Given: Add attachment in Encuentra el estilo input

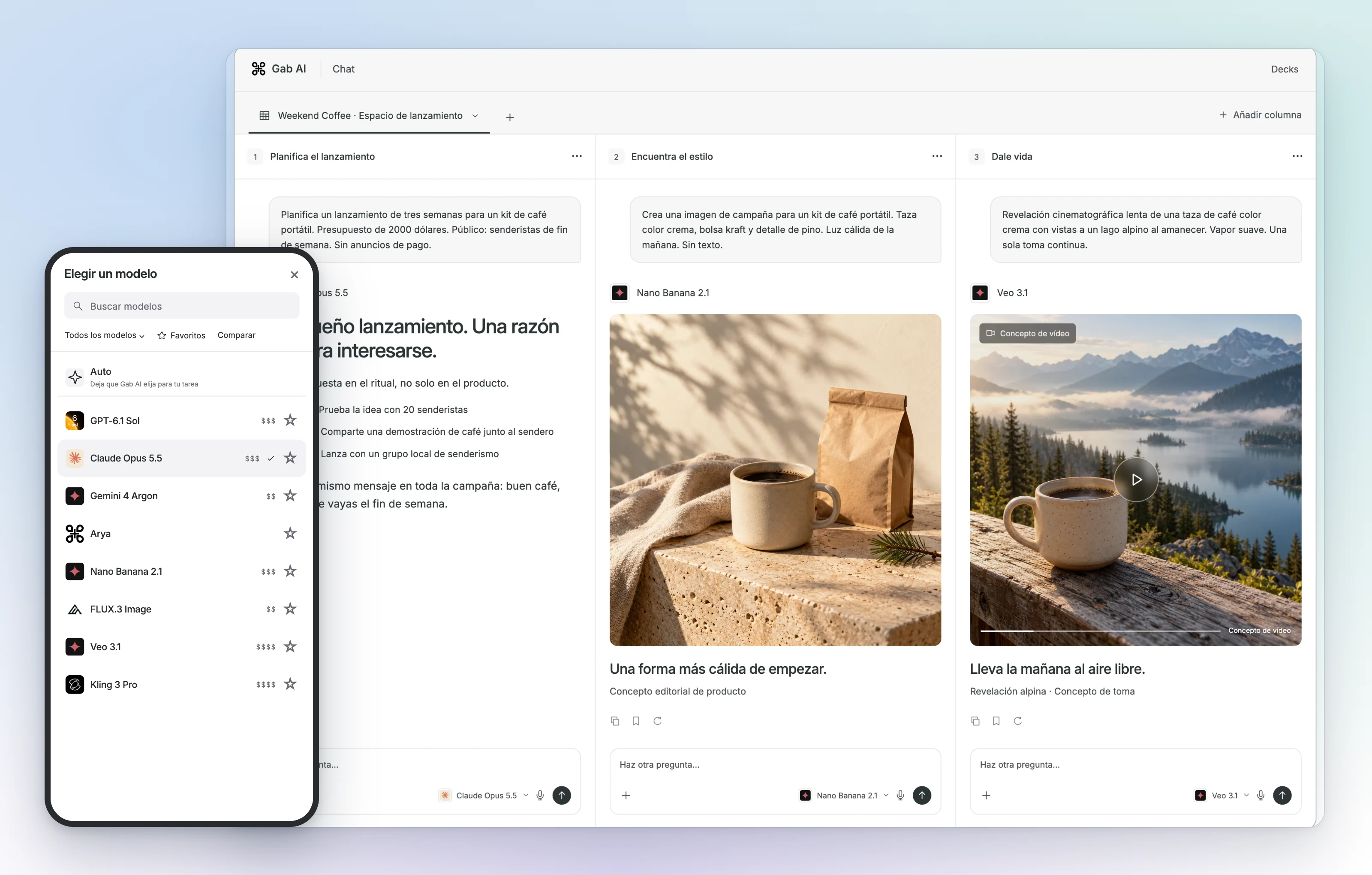Looking at the screenshot, I should pos(626,795).
